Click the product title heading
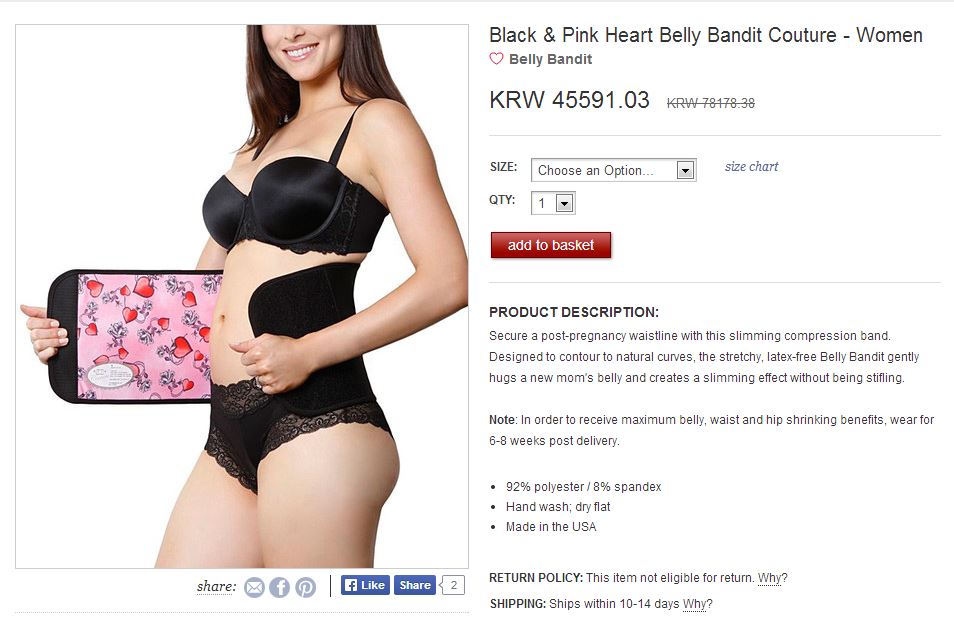Viewport: 954px width, 619px height. click(706, 35)
